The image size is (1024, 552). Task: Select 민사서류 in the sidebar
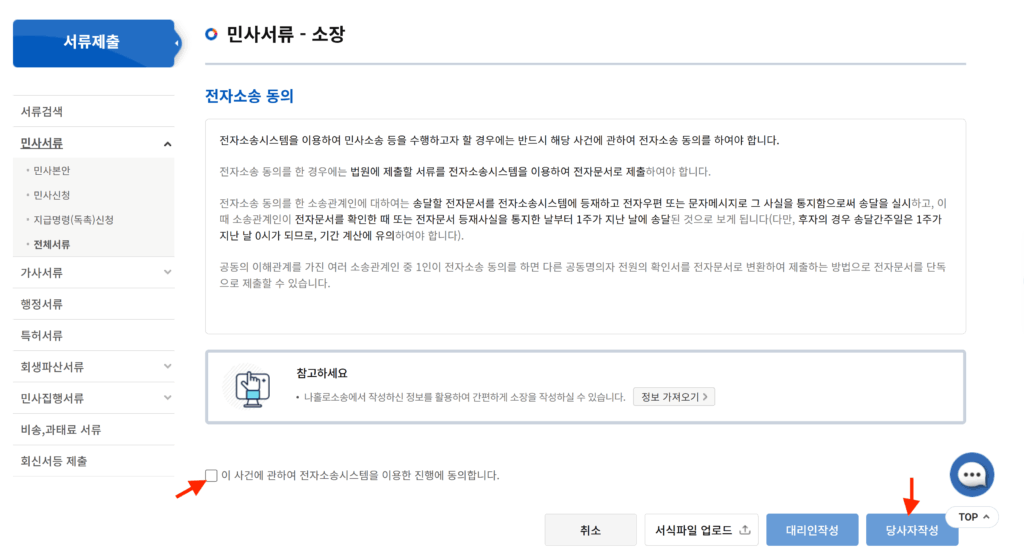tap(42, 143)
